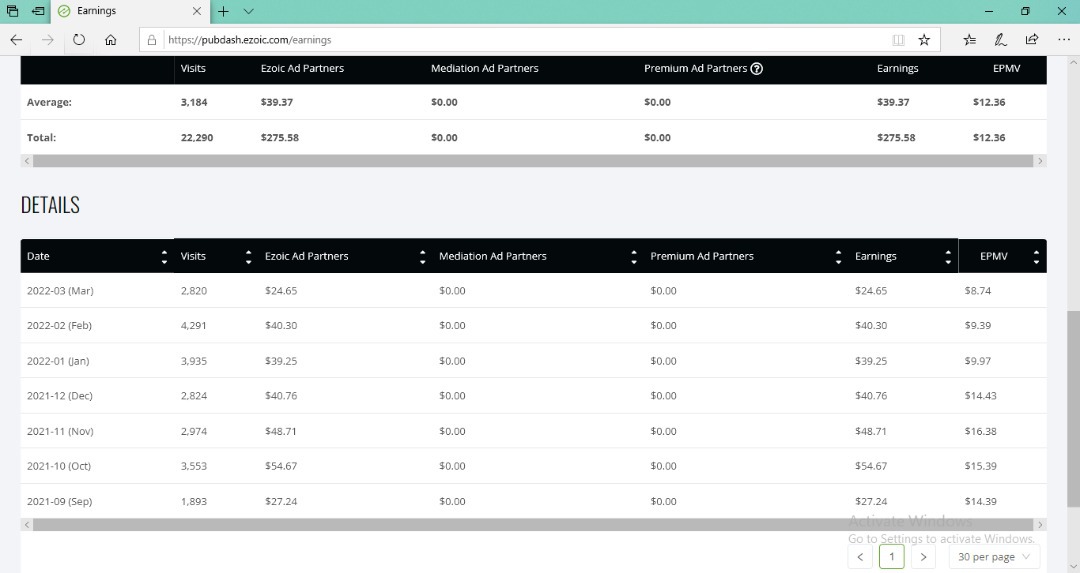
Task: Open favorites hub icon
Action: point(969,40)
